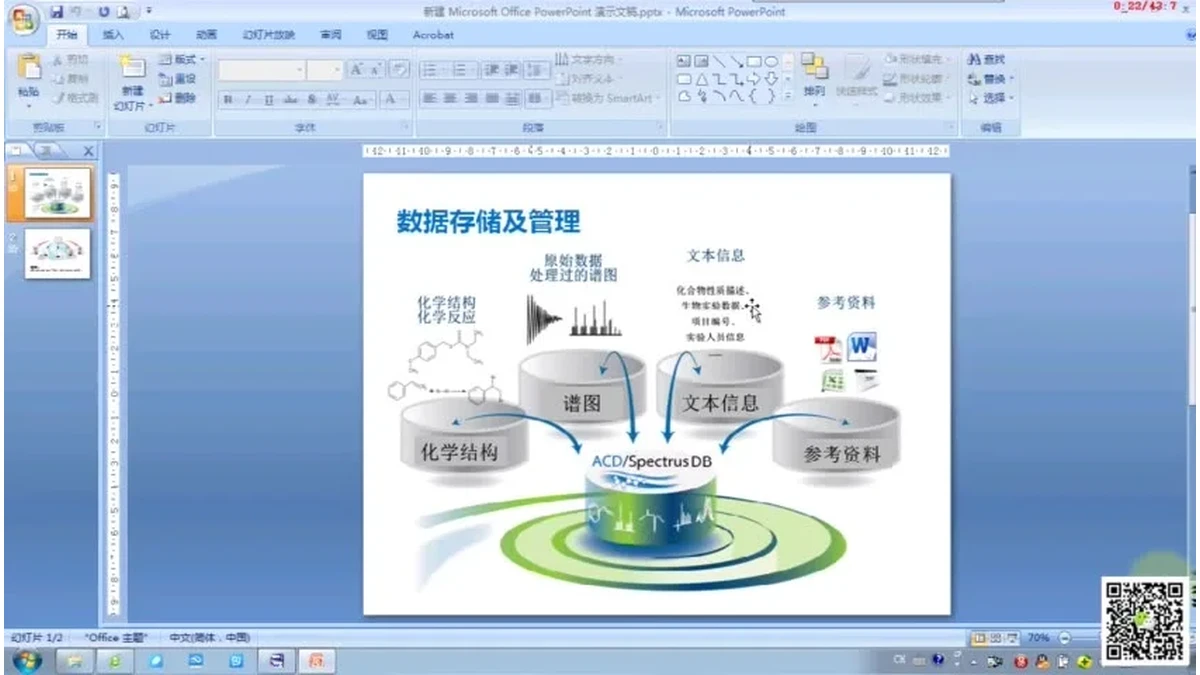The height and width of the screenshot is (675, 1200).
Task: Open the Shape Fill (形状填充) color menu
Action: tap(915, 60)
